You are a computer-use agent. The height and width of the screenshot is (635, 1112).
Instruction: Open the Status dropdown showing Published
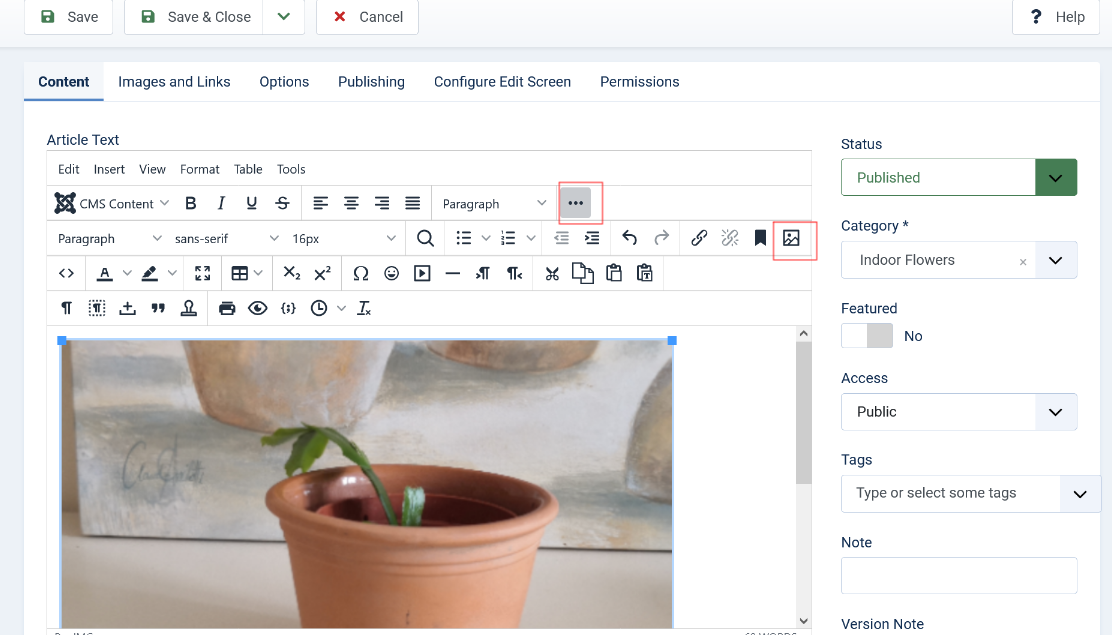coord(958,178)
